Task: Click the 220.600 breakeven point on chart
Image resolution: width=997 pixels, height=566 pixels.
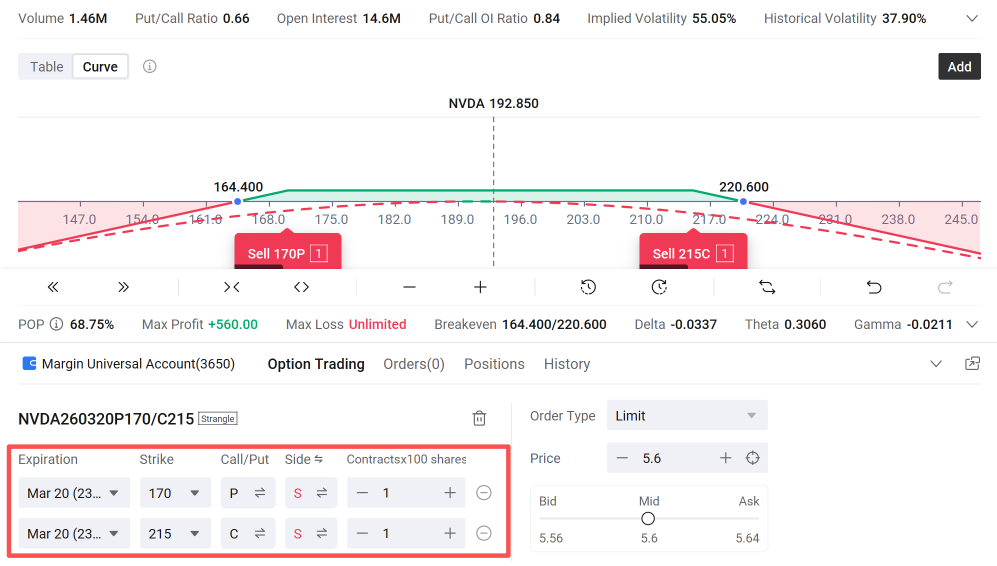Action: tap(743, 202)
